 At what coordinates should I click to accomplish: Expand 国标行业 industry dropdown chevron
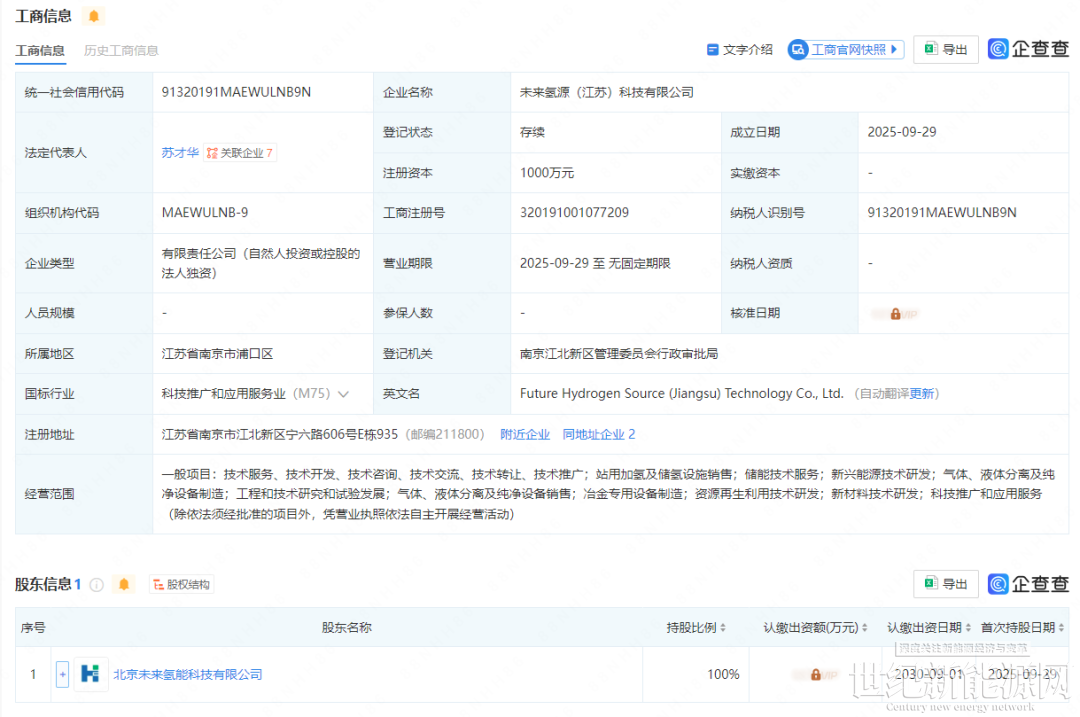click(344, 394)
